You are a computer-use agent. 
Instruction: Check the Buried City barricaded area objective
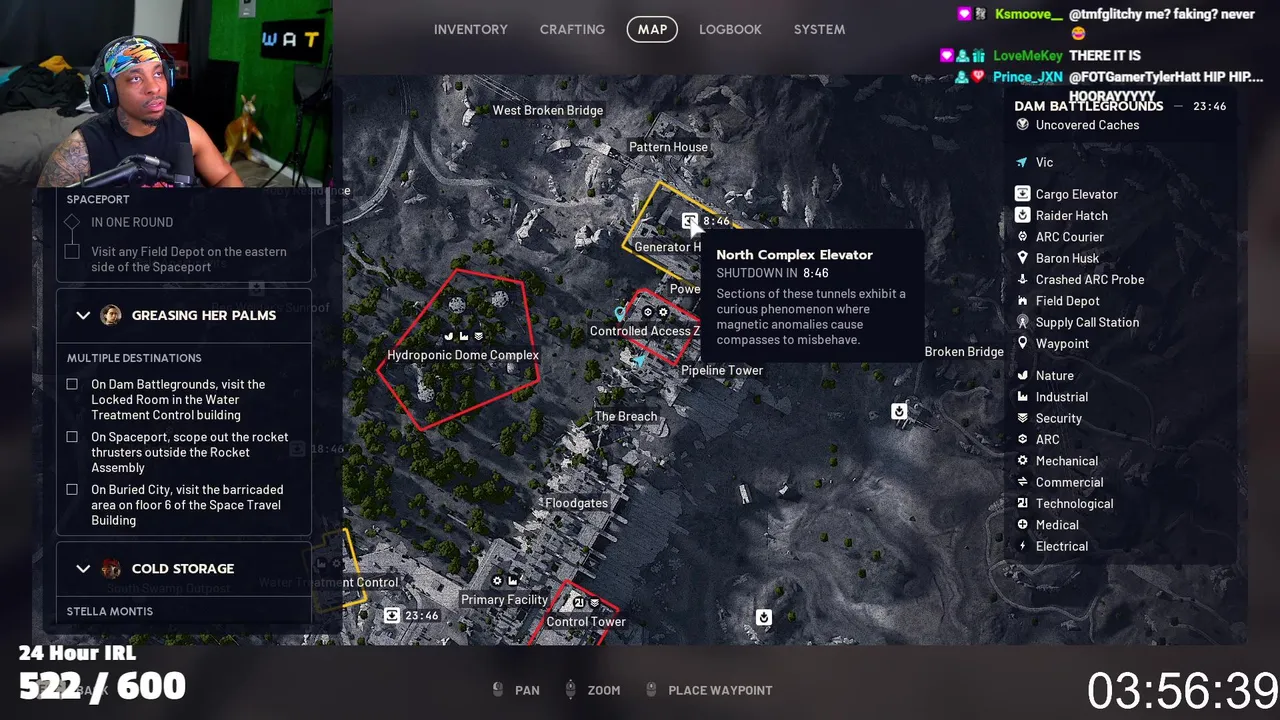72,490
